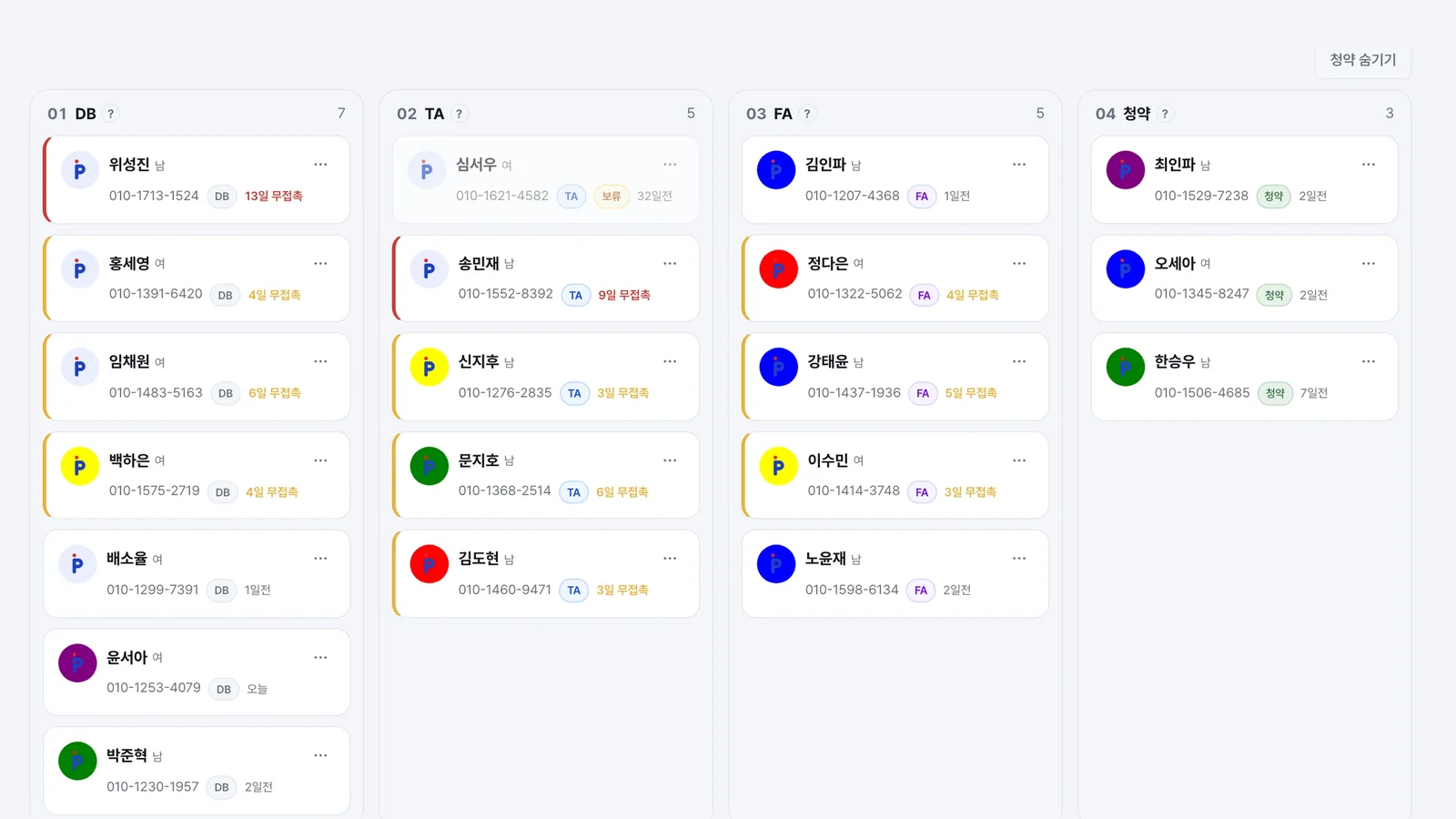Click 최인파's purple avatar icon
The width and height of the screenshot is (1456, 819).
(x=1125, y=170)
